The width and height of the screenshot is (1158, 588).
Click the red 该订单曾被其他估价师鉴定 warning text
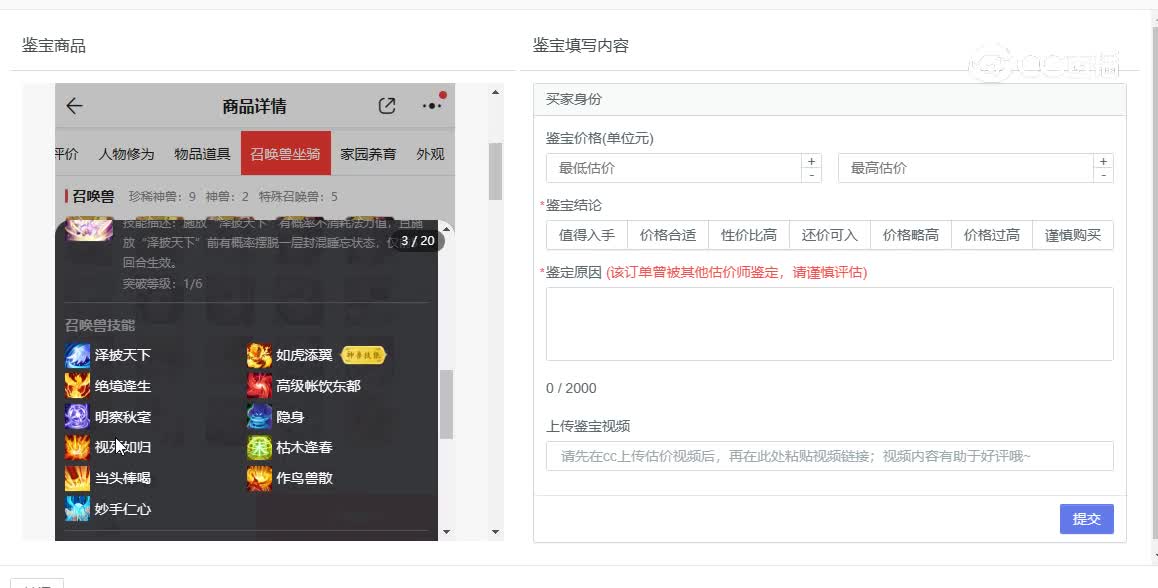[x=737, y=273]
